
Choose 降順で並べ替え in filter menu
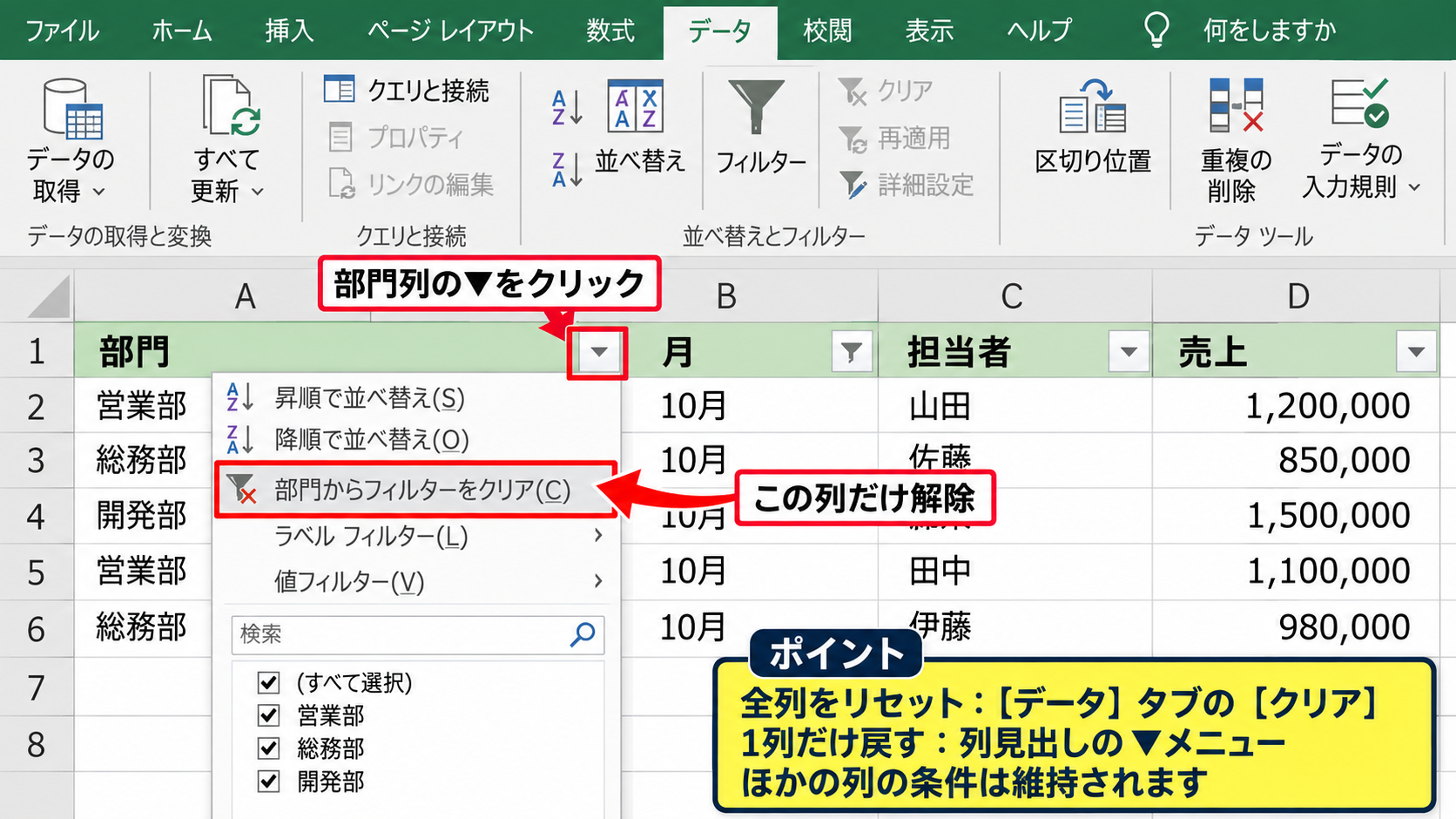pos(418,439)
